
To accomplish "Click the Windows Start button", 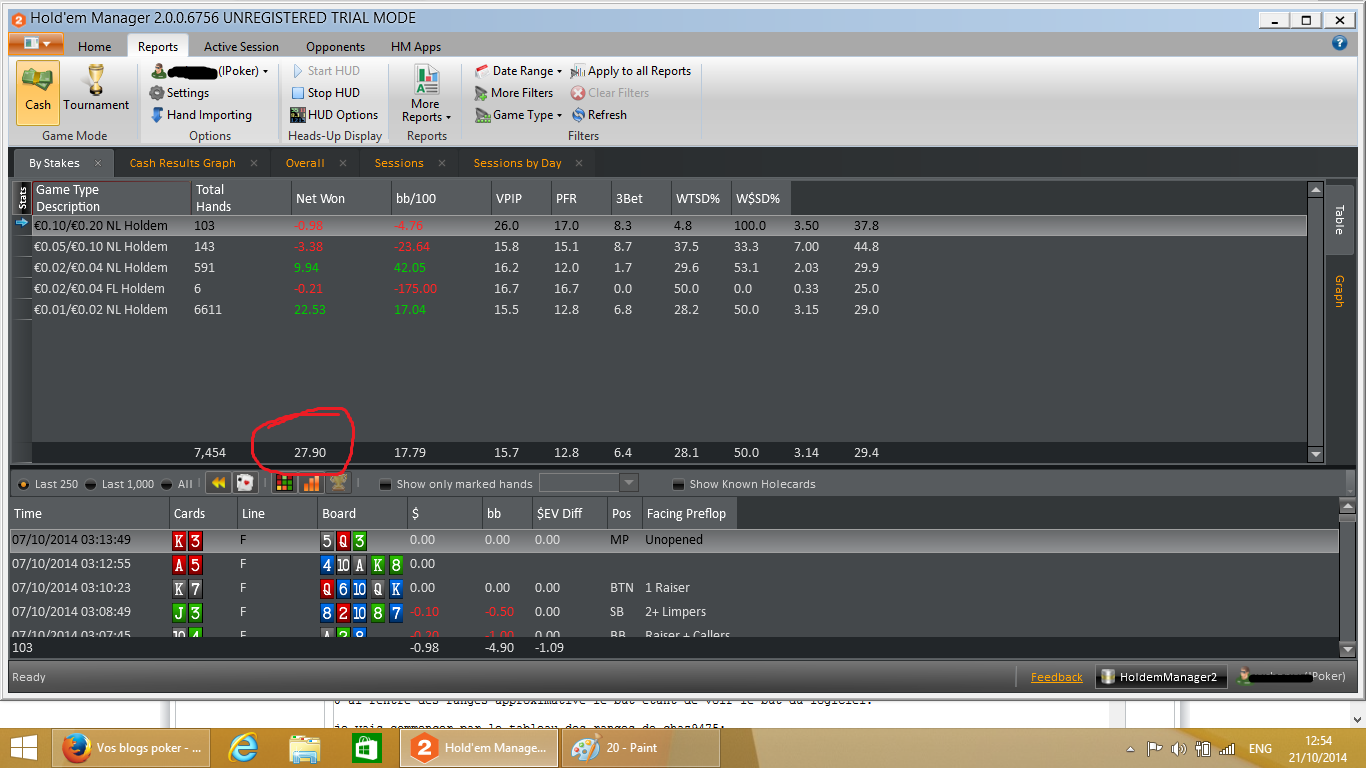I will (24, 748).
